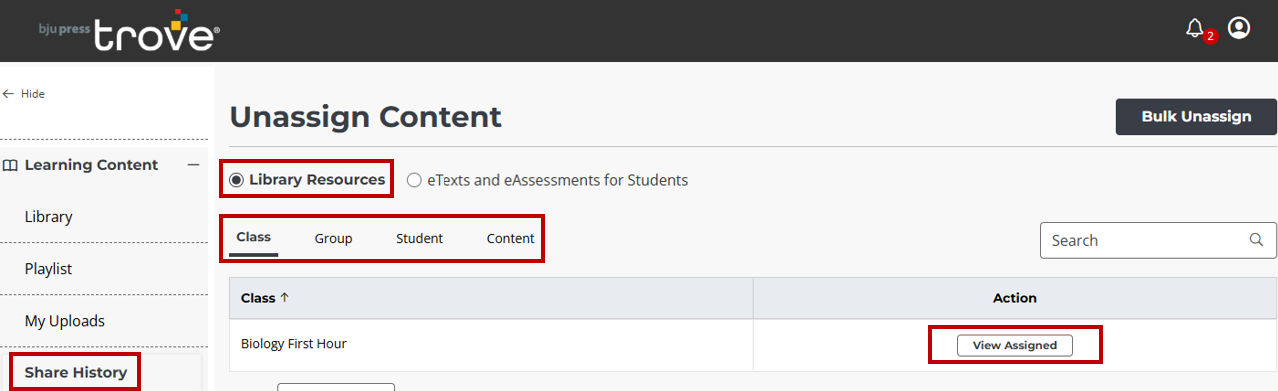Sort by the Class column arrow

tap(284, 298)
